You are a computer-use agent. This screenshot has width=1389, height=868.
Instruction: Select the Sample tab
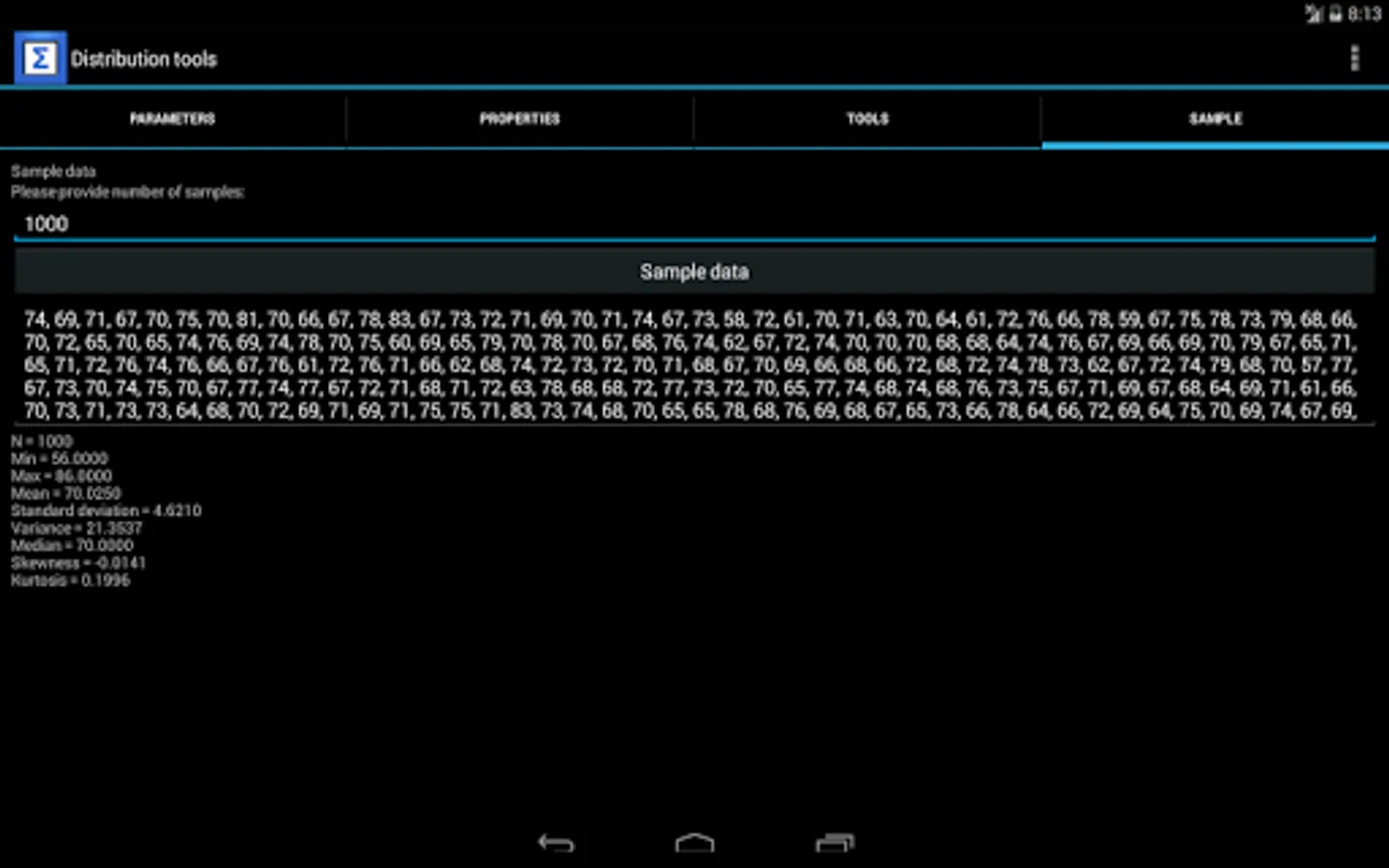point(1215,119)
